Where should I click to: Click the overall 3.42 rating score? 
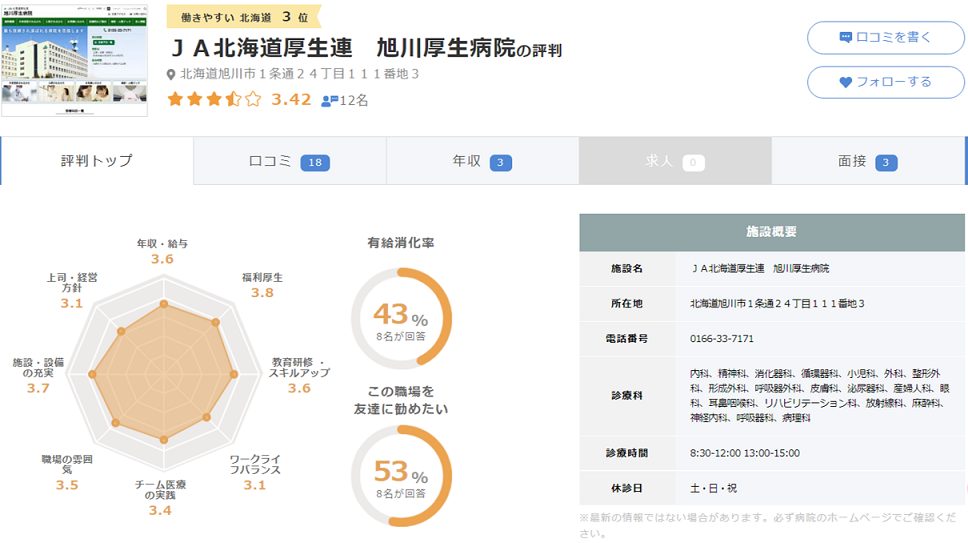click(291, 99)
